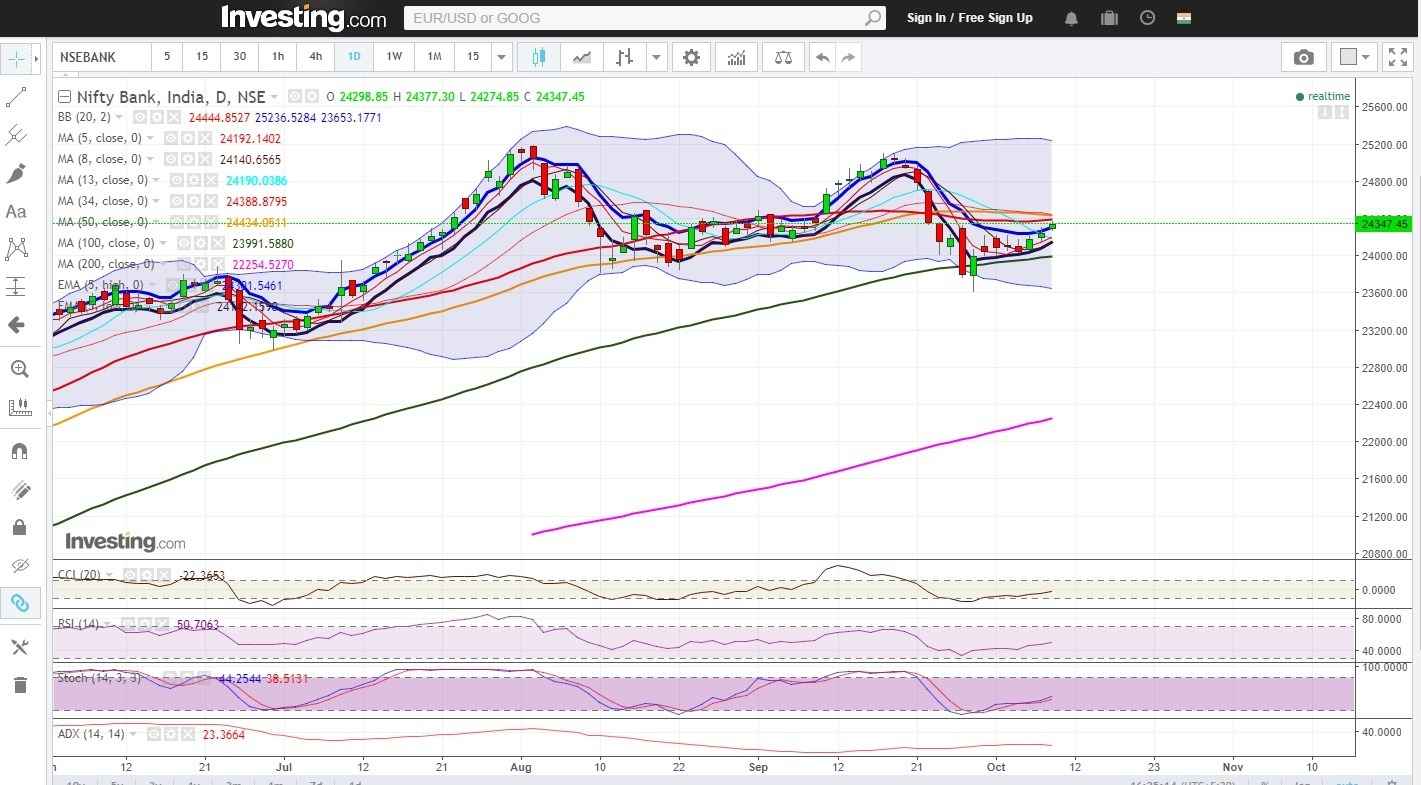
Task: Remove the MA (100, close, 0) indicator
Action: (x=215, y=243)
